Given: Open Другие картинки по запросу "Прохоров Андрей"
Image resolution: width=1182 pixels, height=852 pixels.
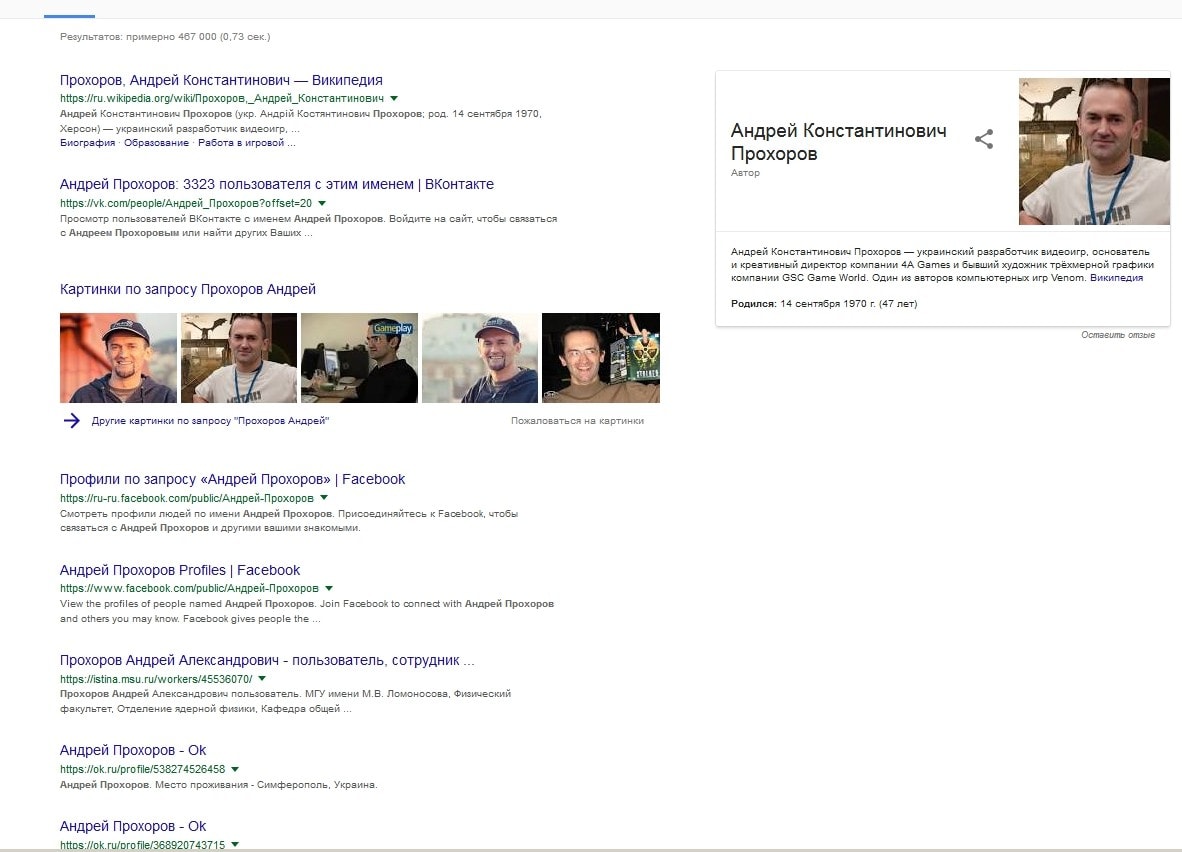Looking at the screenshot, I should pos(210,421).
